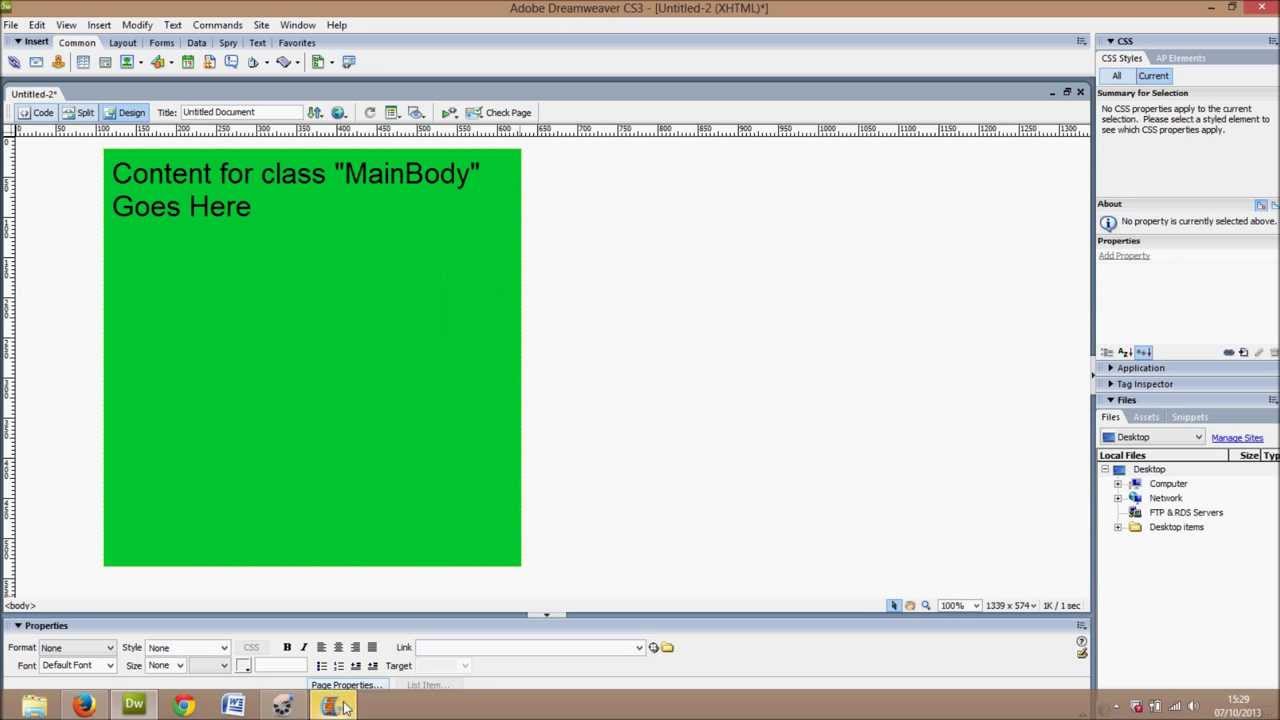Toggle Bold formatting in Properties
The width and height of the screenshot is (1280, 720).
[287, 647]
